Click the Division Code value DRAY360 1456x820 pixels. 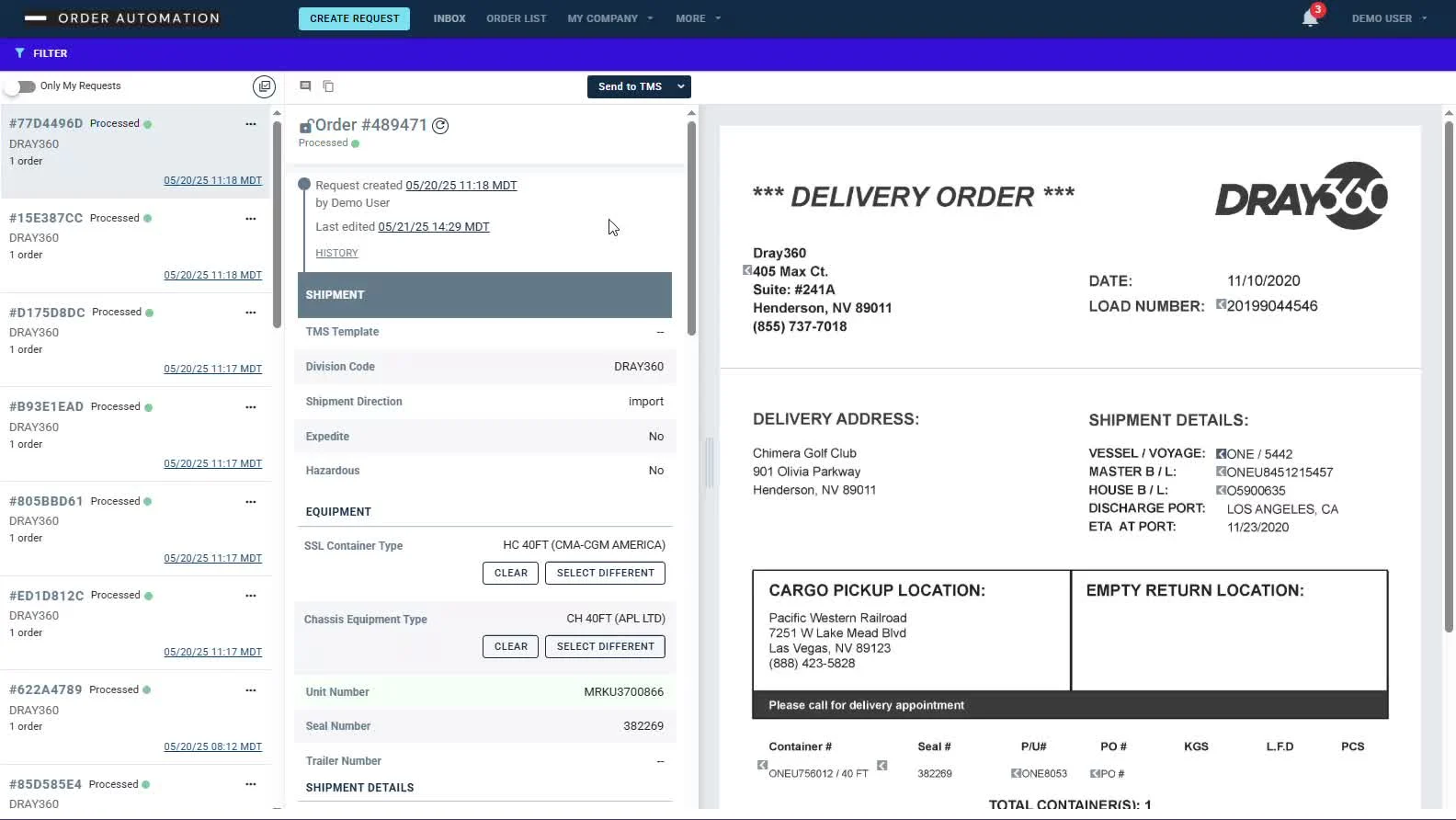639,367
